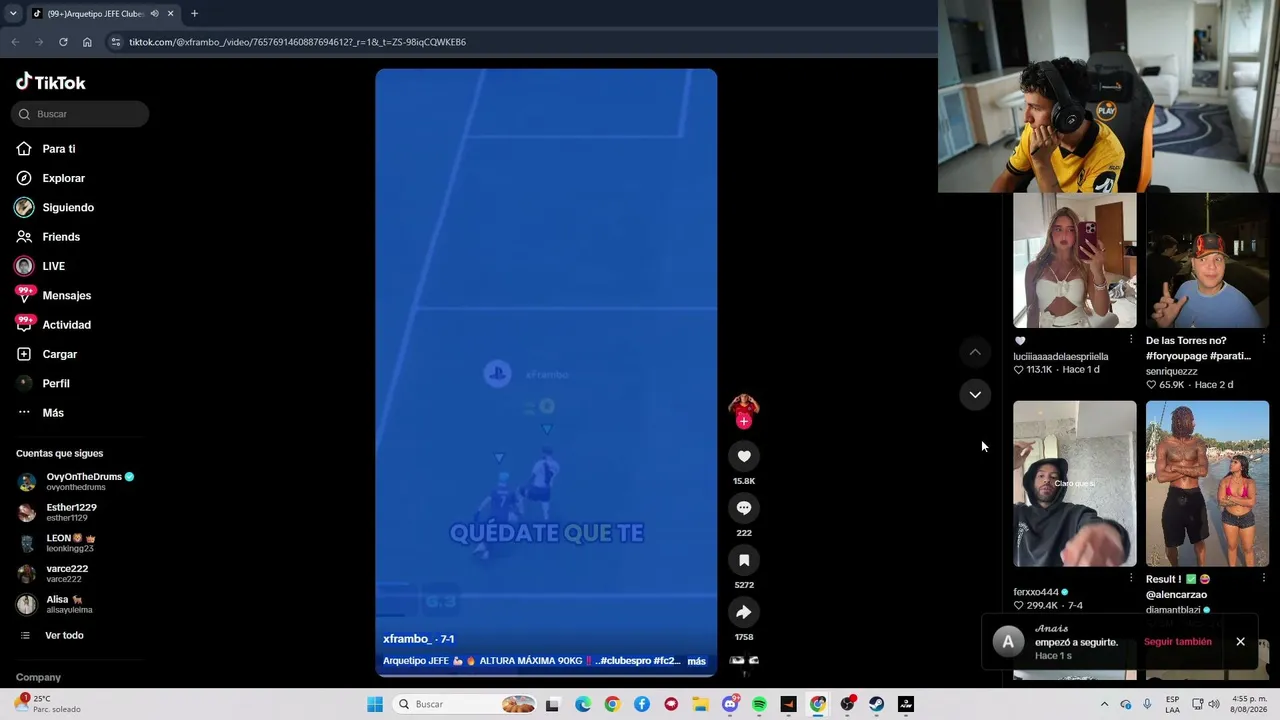Reload the TikTok page
This screenshot has height=720, width=1280.
click(x=63, y=42)
